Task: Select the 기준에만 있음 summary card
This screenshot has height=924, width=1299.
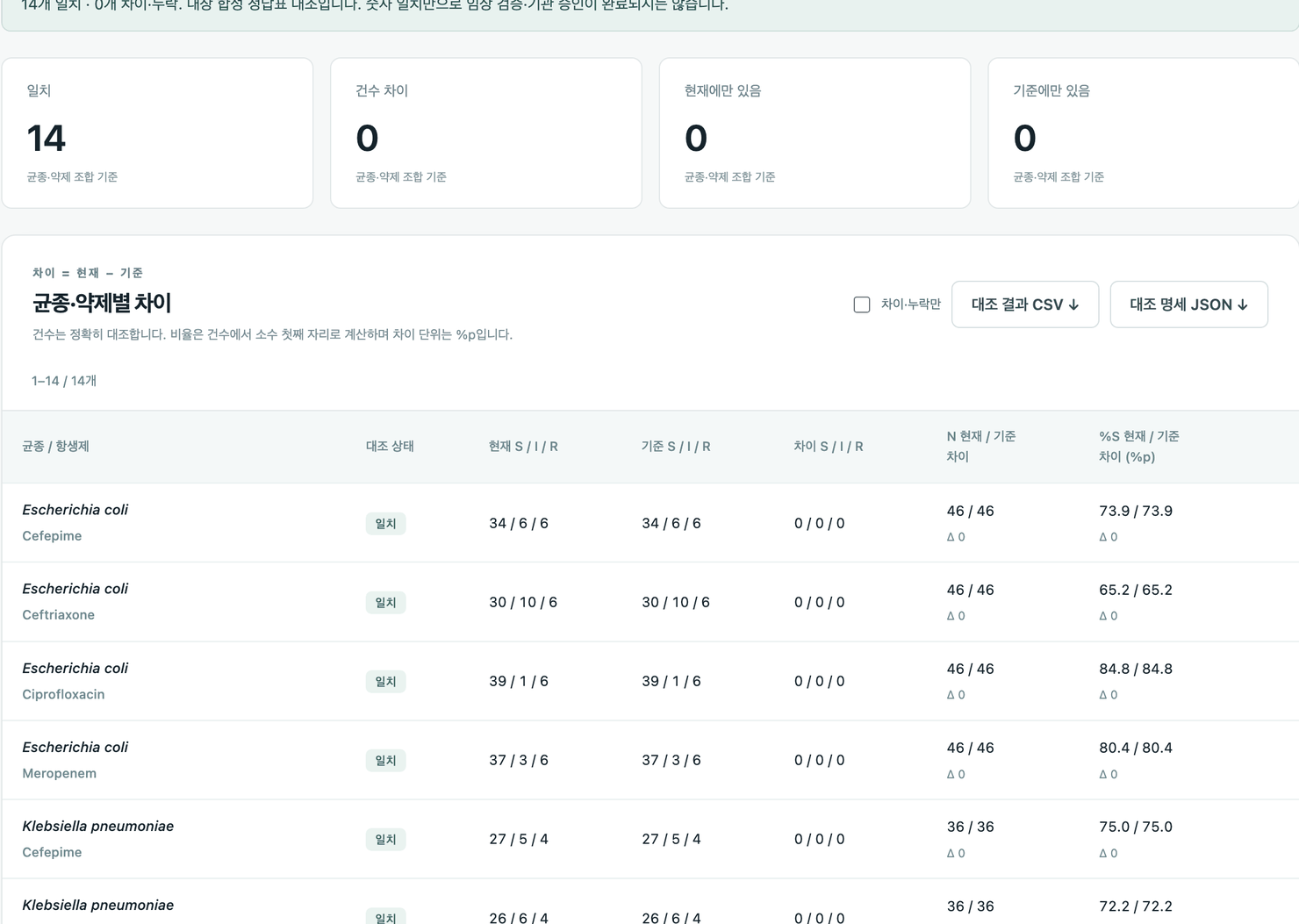Action: click(1144, 133)
